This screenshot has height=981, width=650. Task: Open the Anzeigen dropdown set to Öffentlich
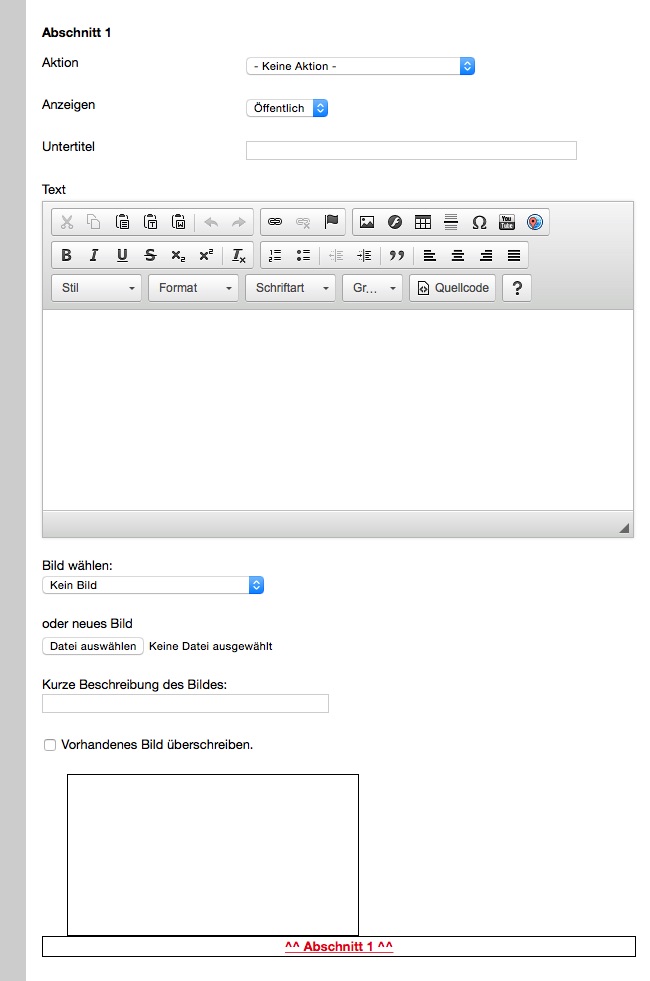coord(287,108)
